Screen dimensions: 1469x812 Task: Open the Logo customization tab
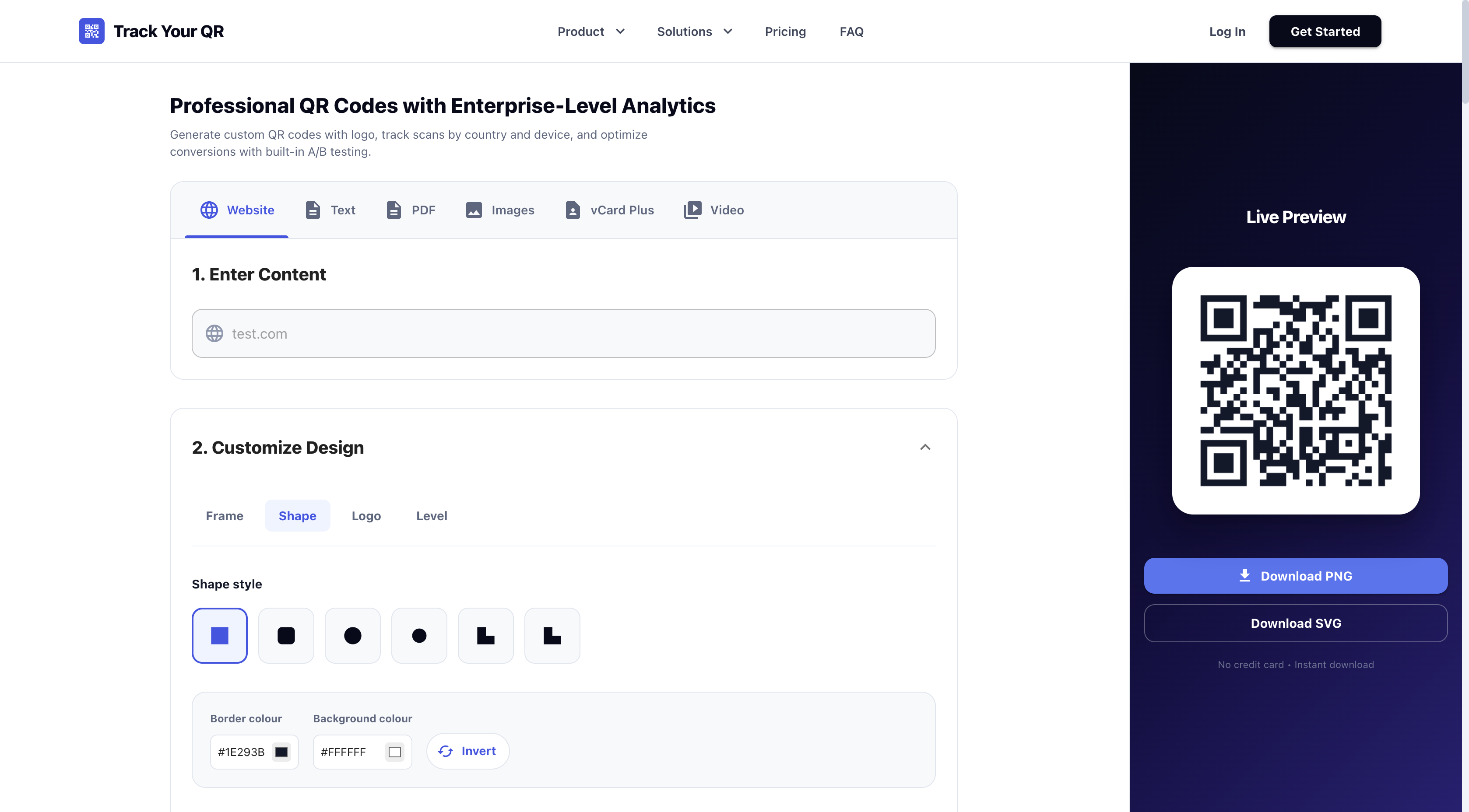(366, 516)
